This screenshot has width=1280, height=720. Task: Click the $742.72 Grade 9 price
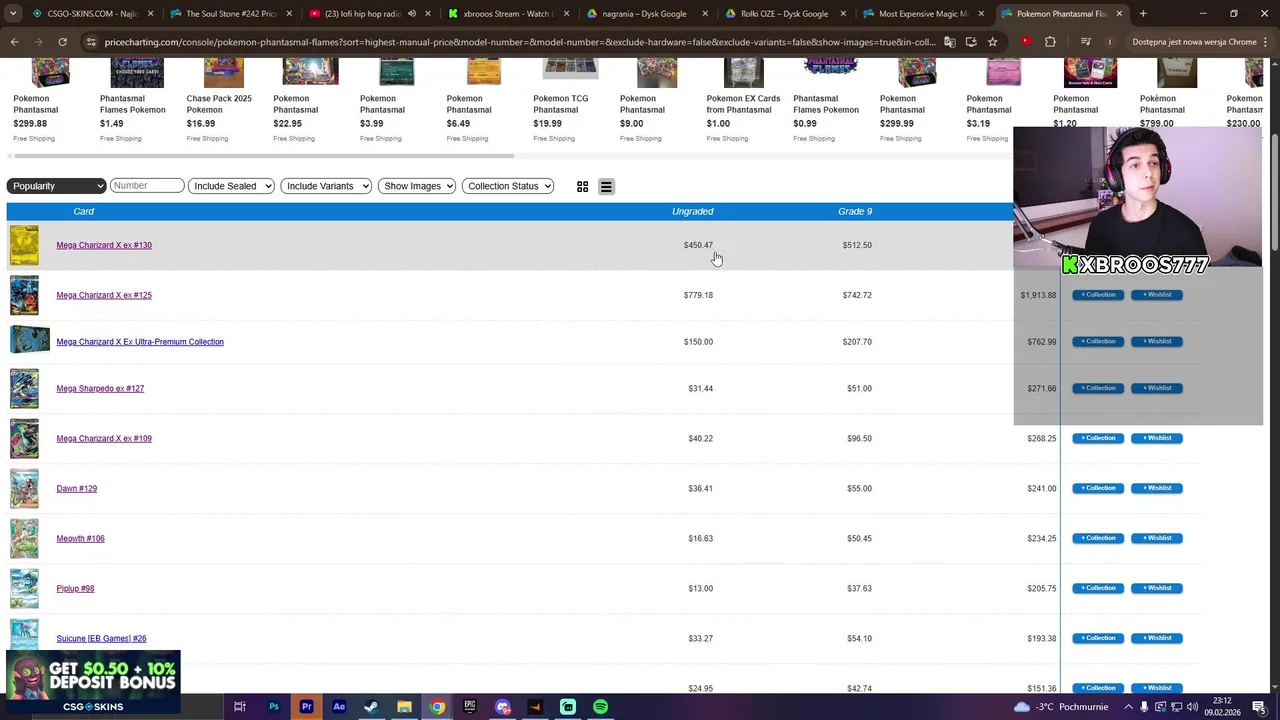point(856,295)
